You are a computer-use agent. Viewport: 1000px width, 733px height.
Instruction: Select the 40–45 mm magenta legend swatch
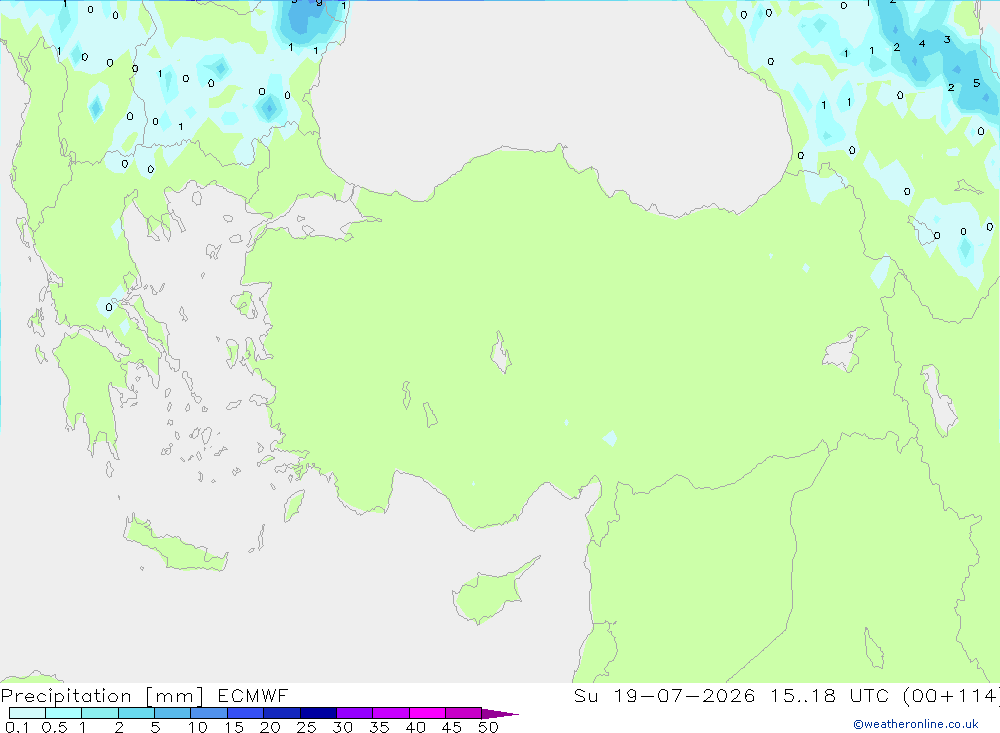(x=427, y=713)
